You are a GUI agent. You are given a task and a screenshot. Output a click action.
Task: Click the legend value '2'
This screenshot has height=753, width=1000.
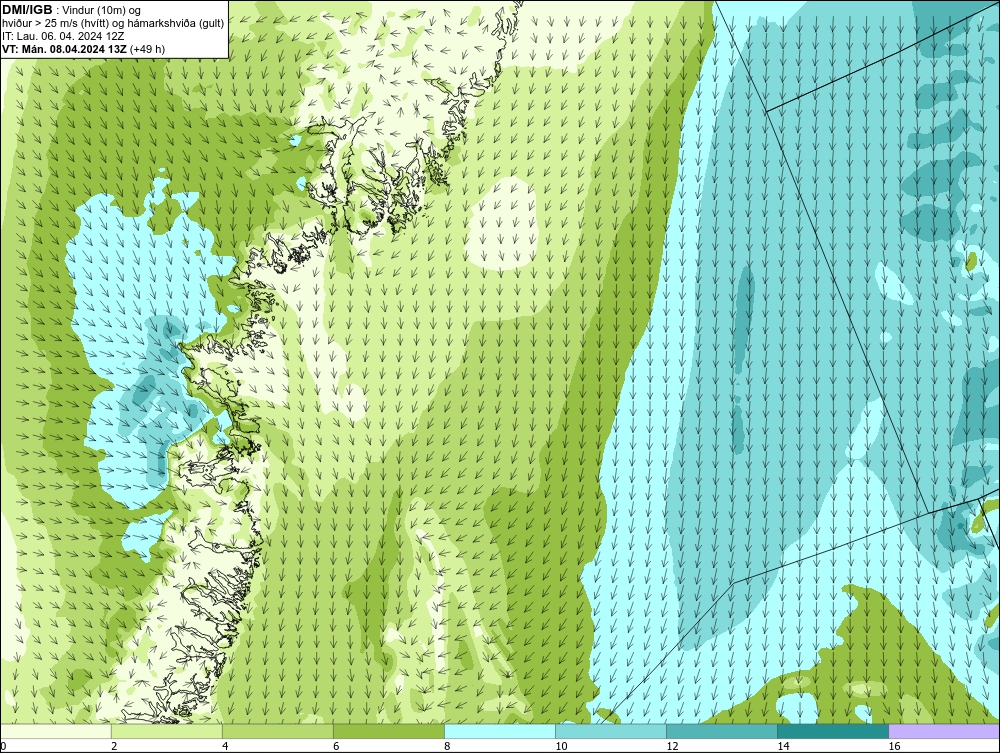pyautogui.click(x=114, y=746)
